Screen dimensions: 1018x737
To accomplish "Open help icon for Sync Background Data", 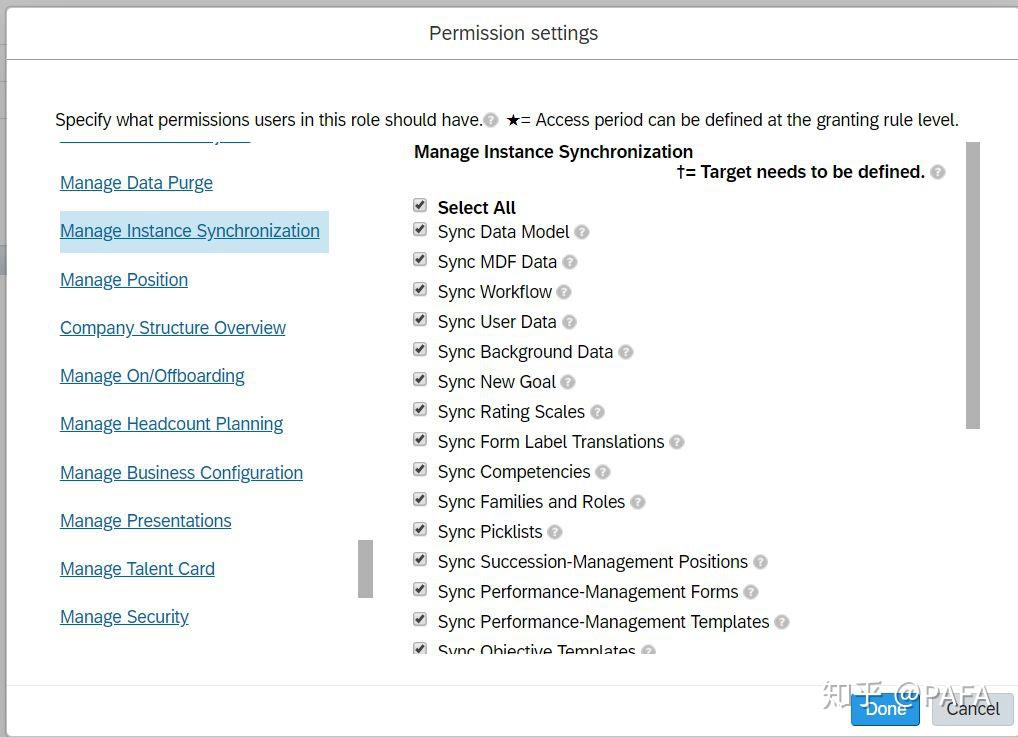I will tap(626, 352).
